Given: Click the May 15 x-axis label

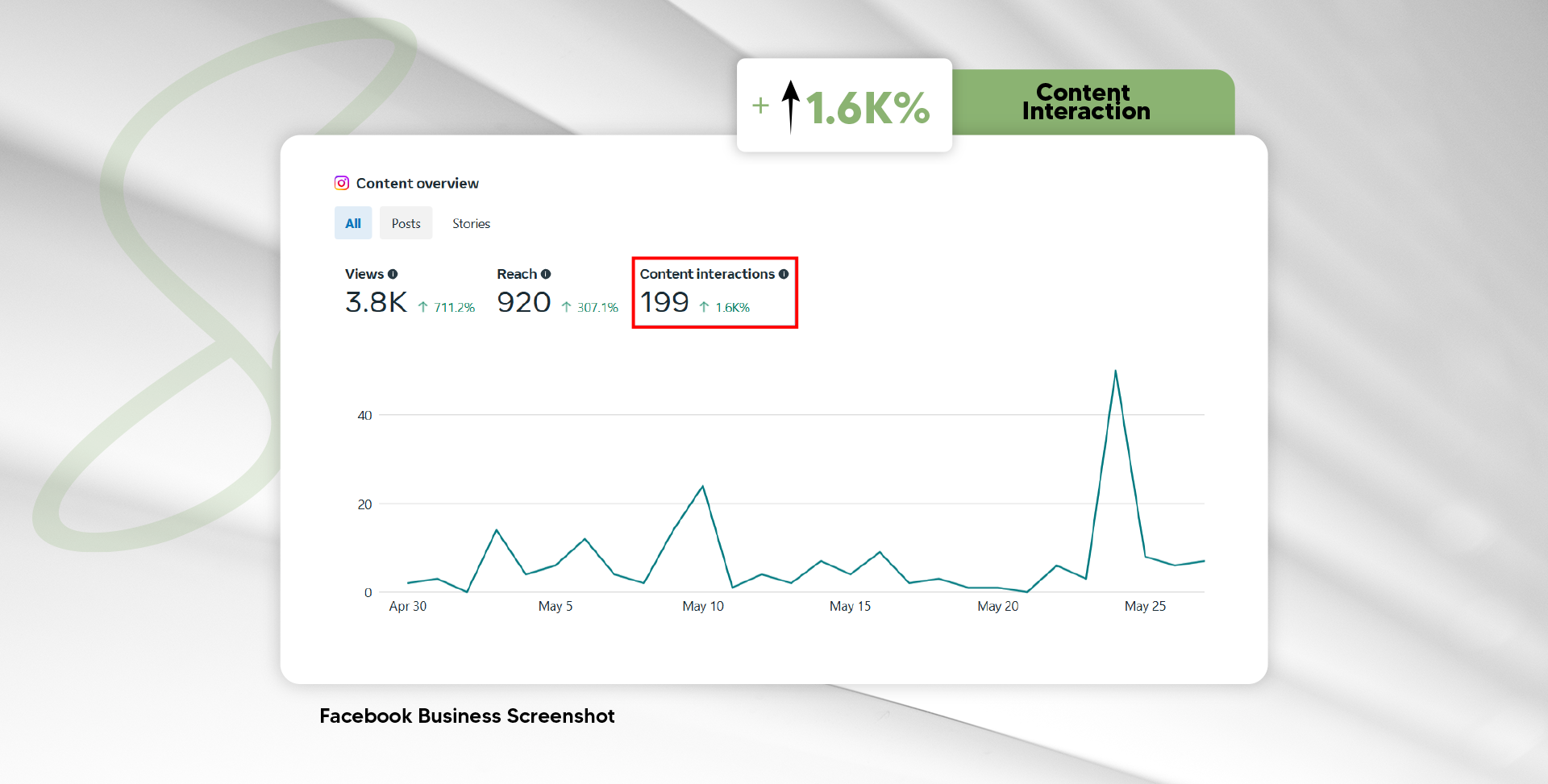Looking at the screenshot, I should 850,606.
